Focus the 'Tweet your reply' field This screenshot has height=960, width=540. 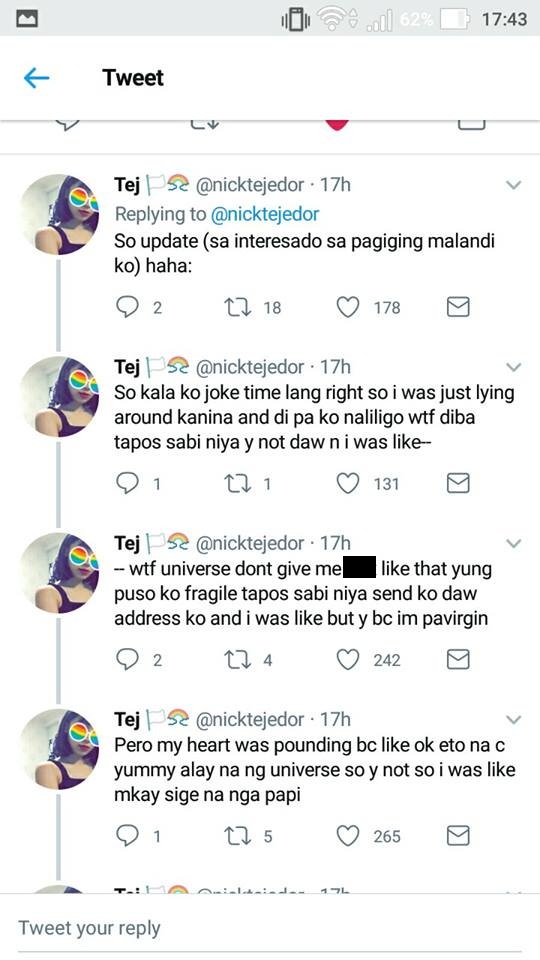[270, 928]
